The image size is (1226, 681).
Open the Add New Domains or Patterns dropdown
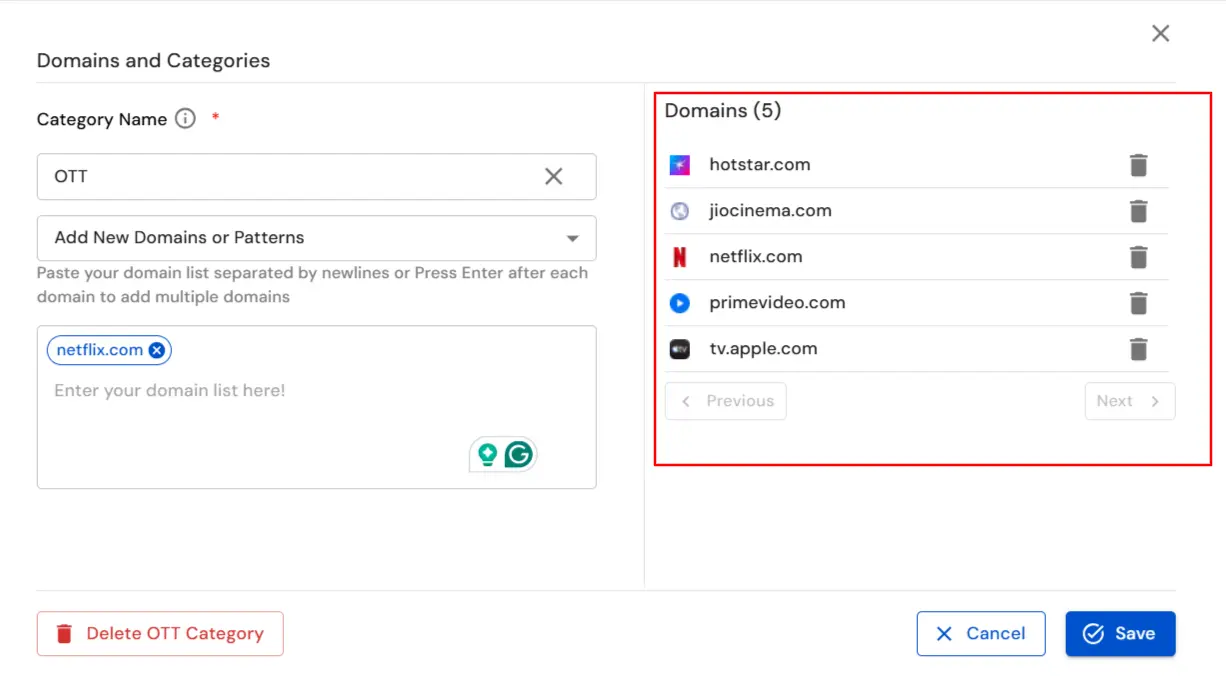click(316, 238)
